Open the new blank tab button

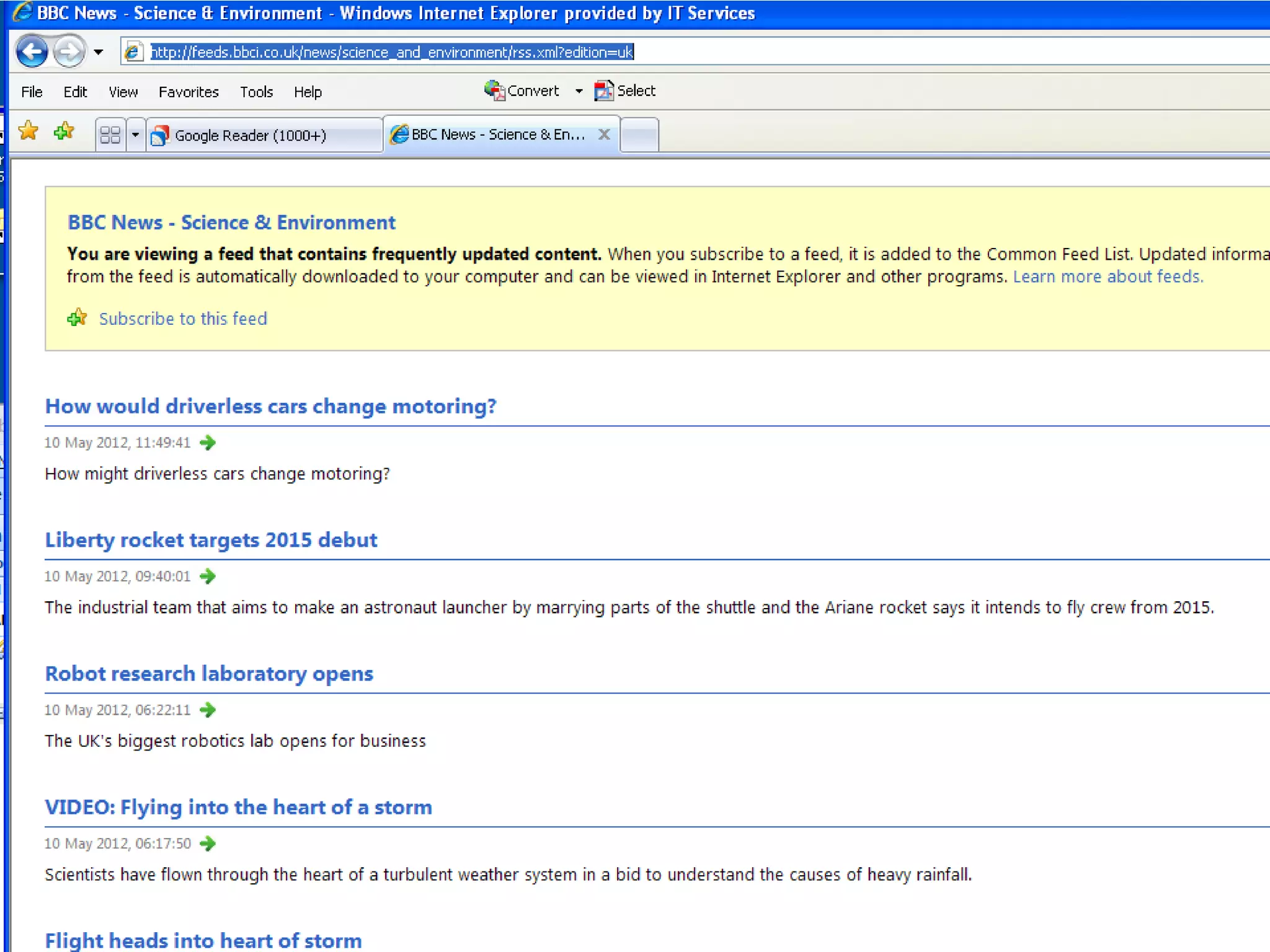pyautogui.click(x=639, y=134)
